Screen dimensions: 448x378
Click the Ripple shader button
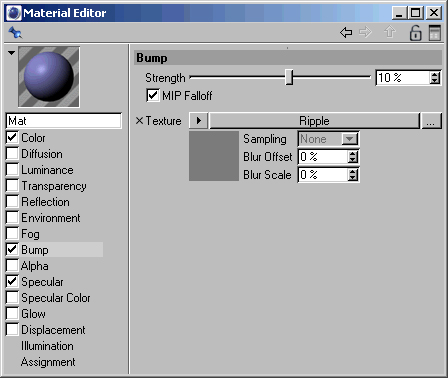pos(314,121)
